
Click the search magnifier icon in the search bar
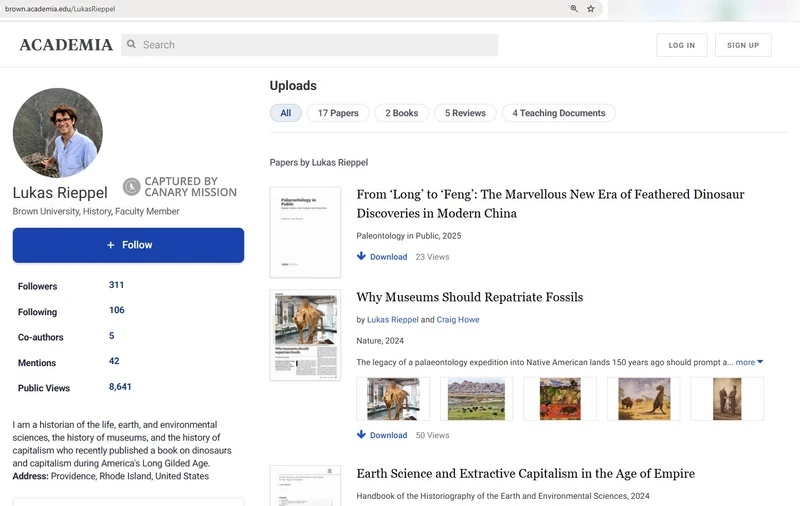click(131, 44)
